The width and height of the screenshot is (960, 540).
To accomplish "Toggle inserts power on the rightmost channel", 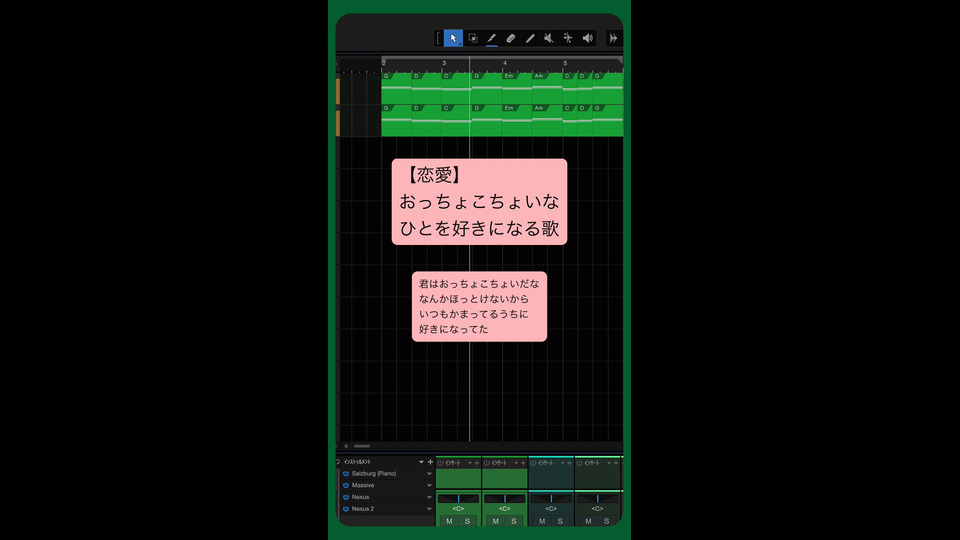I will [x=579, y=463].
